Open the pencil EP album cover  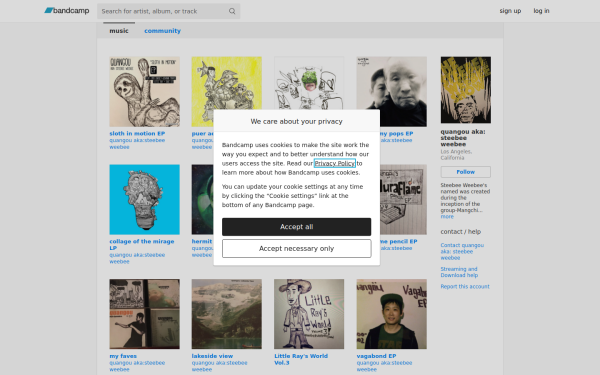[x=403, y=199]
